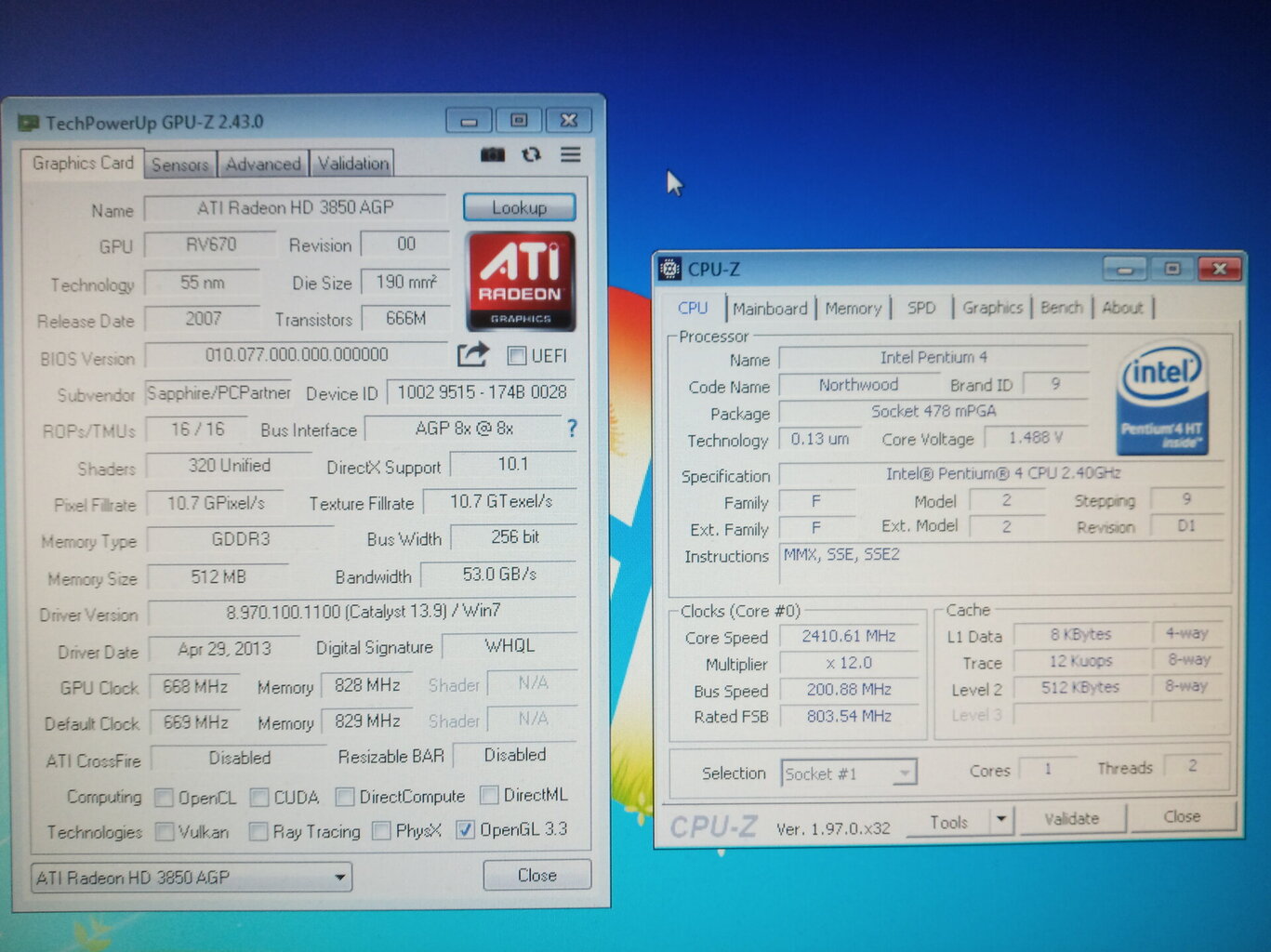Click the Device ID field in GPU-Z
Viewport: 1271px width, 952px height.
click(482, 392)
